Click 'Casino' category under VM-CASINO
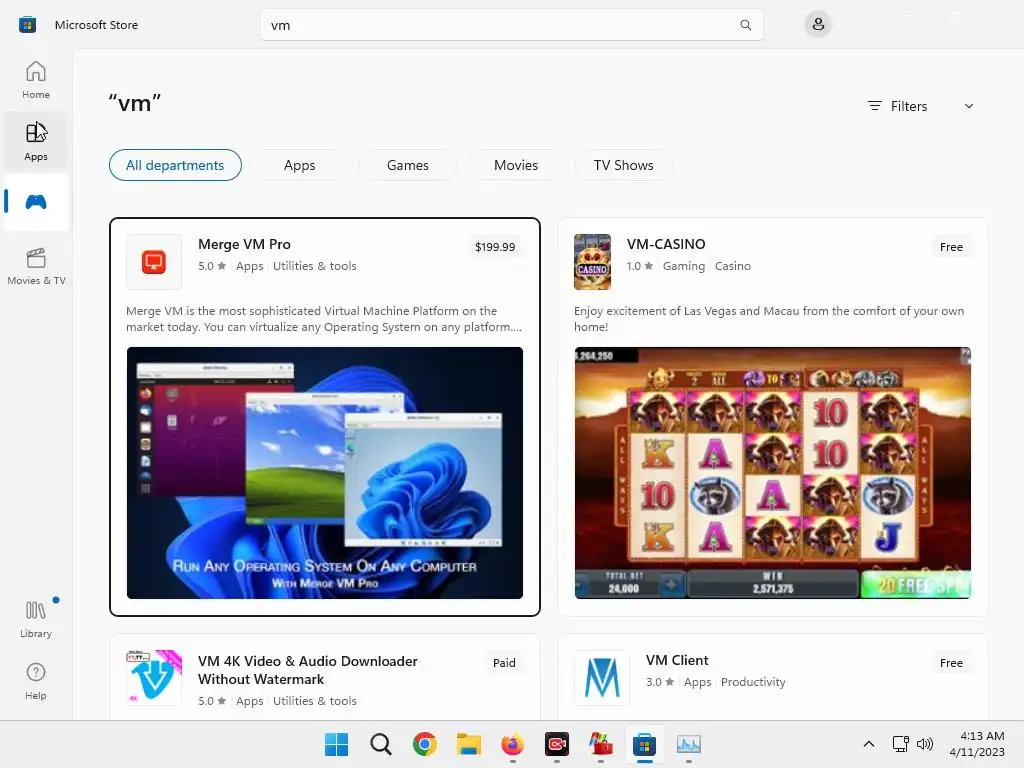This screenshot has width=1024, height=768. click(733, 266)
